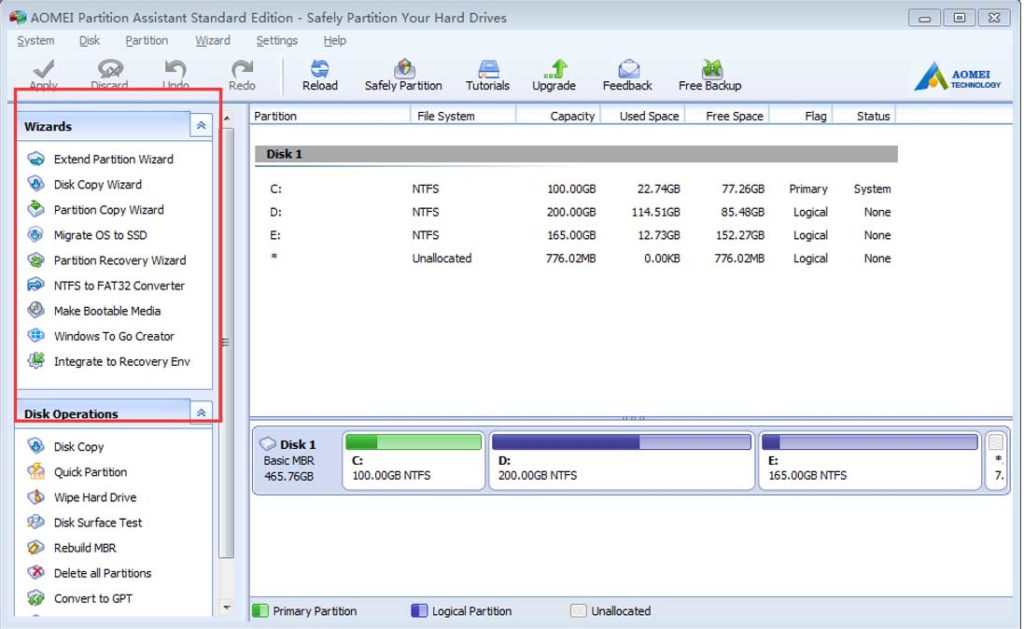Image resolution: width=1024 pixels, height=629 pixels.
Task: Select the E: 165.00GB NTFS disk map block
Action: coord(870,460)
